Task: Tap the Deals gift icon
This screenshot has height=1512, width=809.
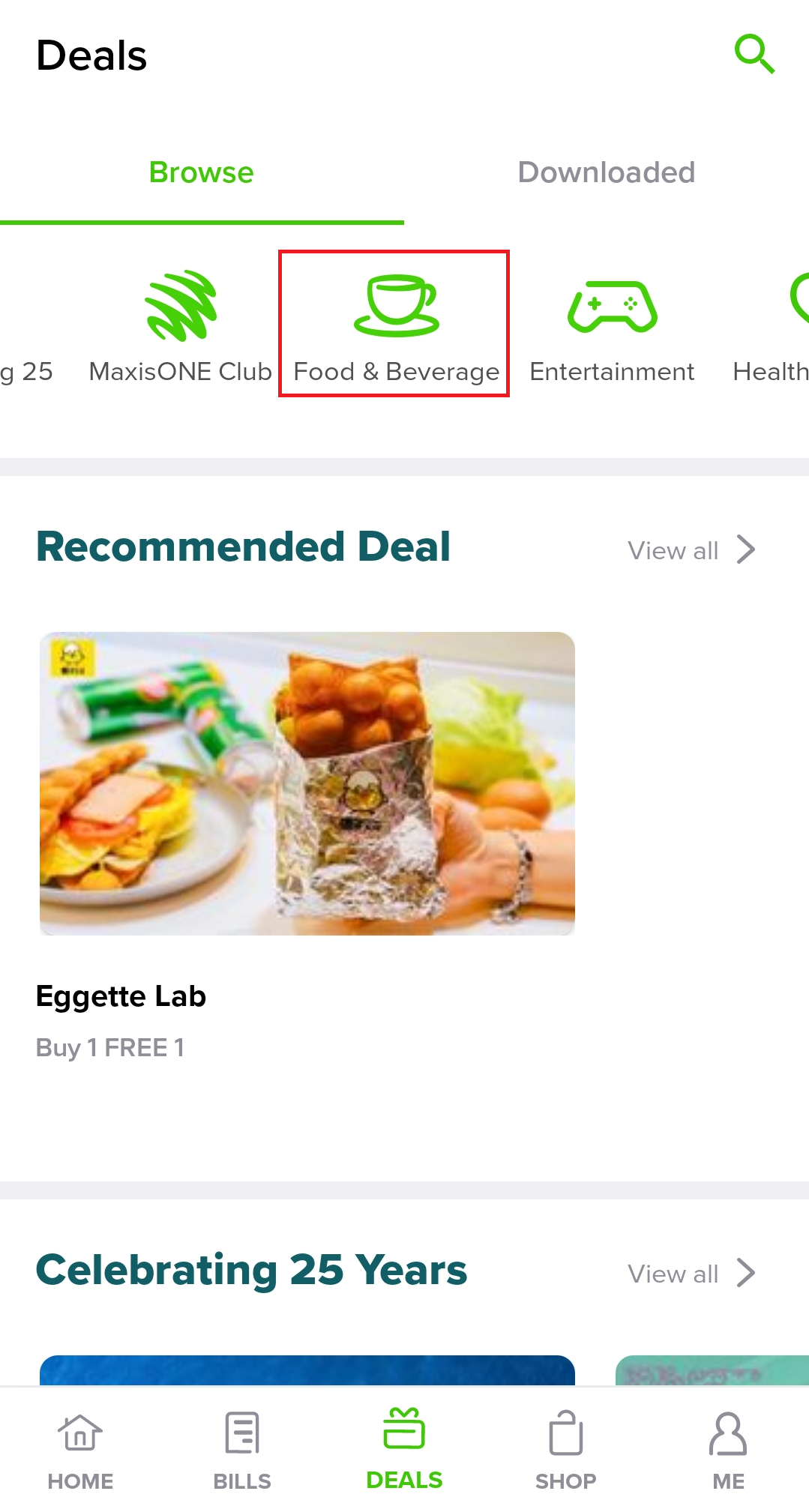Action: click(404, 1429)
